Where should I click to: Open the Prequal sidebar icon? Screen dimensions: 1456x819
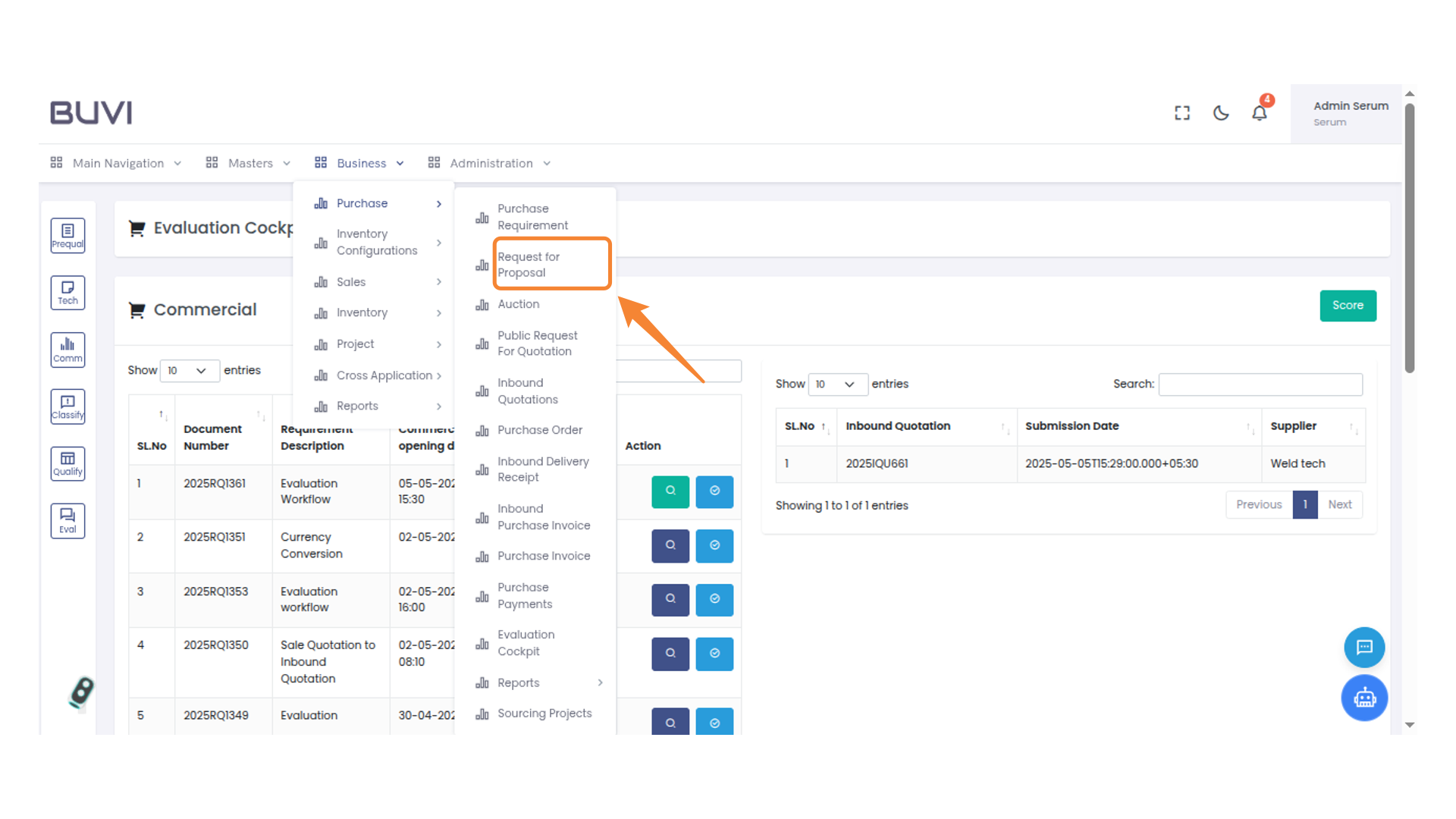pyautogui.click(x=67, y=235)
